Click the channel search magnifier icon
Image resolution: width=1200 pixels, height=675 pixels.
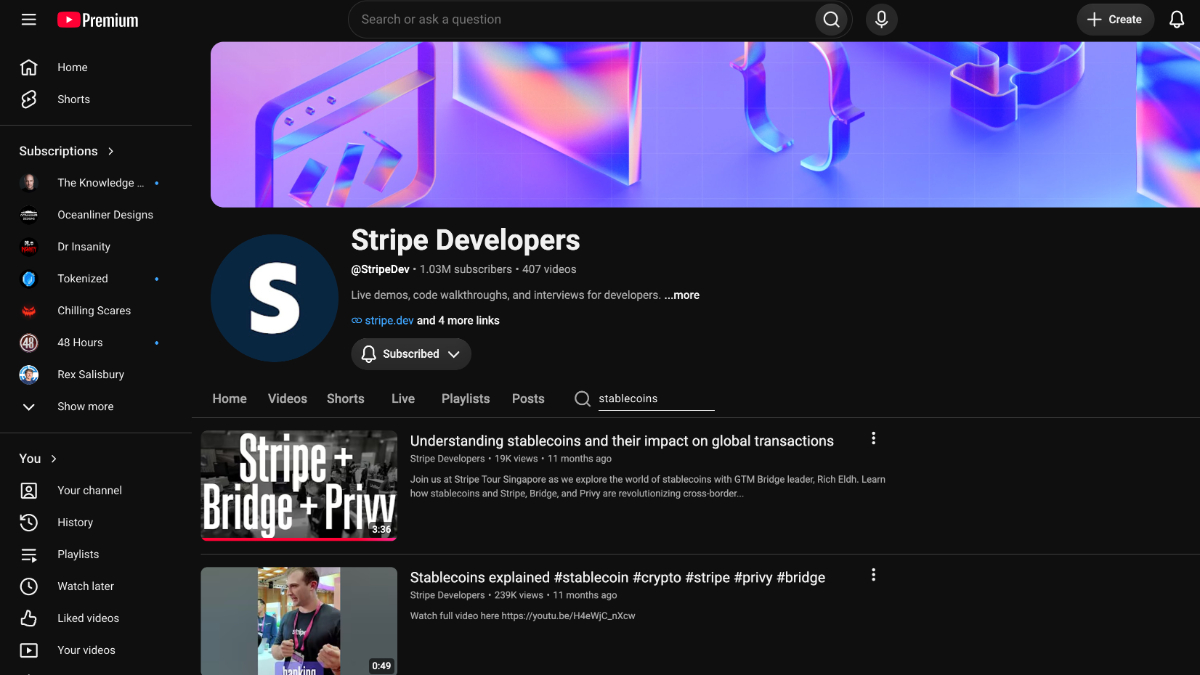[x=582, y=399]
